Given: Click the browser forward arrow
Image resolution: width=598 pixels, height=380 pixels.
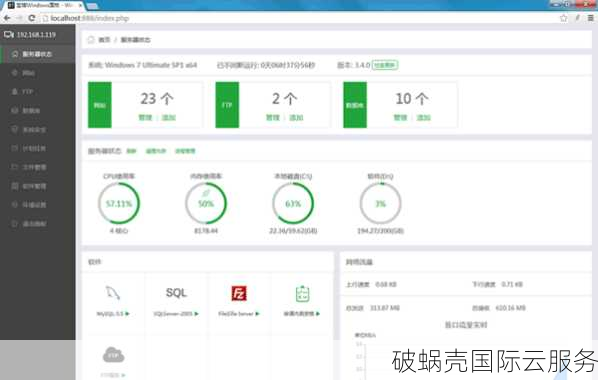Looking at the screenshot, I should [19, 18].
